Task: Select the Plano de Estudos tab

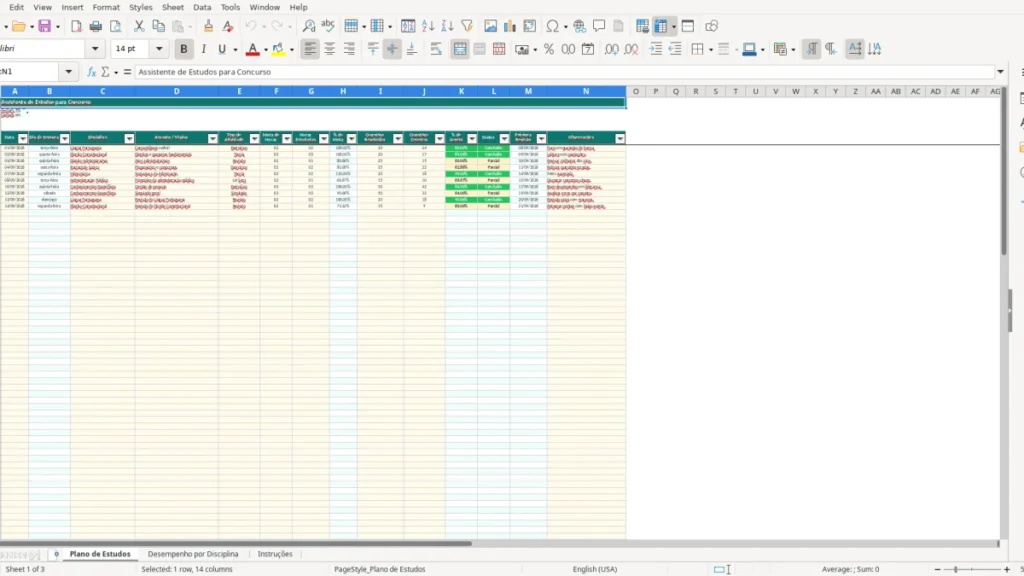Action: pyautogui.click(x=100, y=554)
